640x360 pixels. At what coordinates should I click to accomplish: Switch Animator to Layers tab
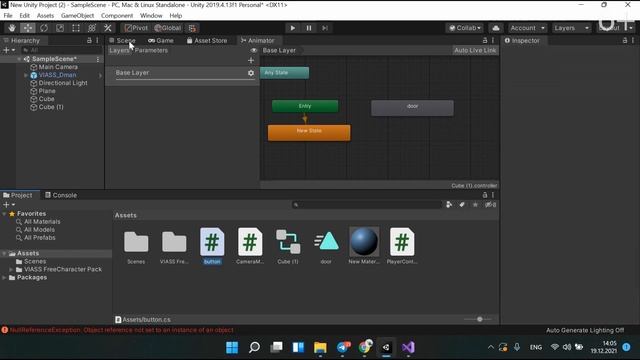pyautogui.click(x=119, y=50)
